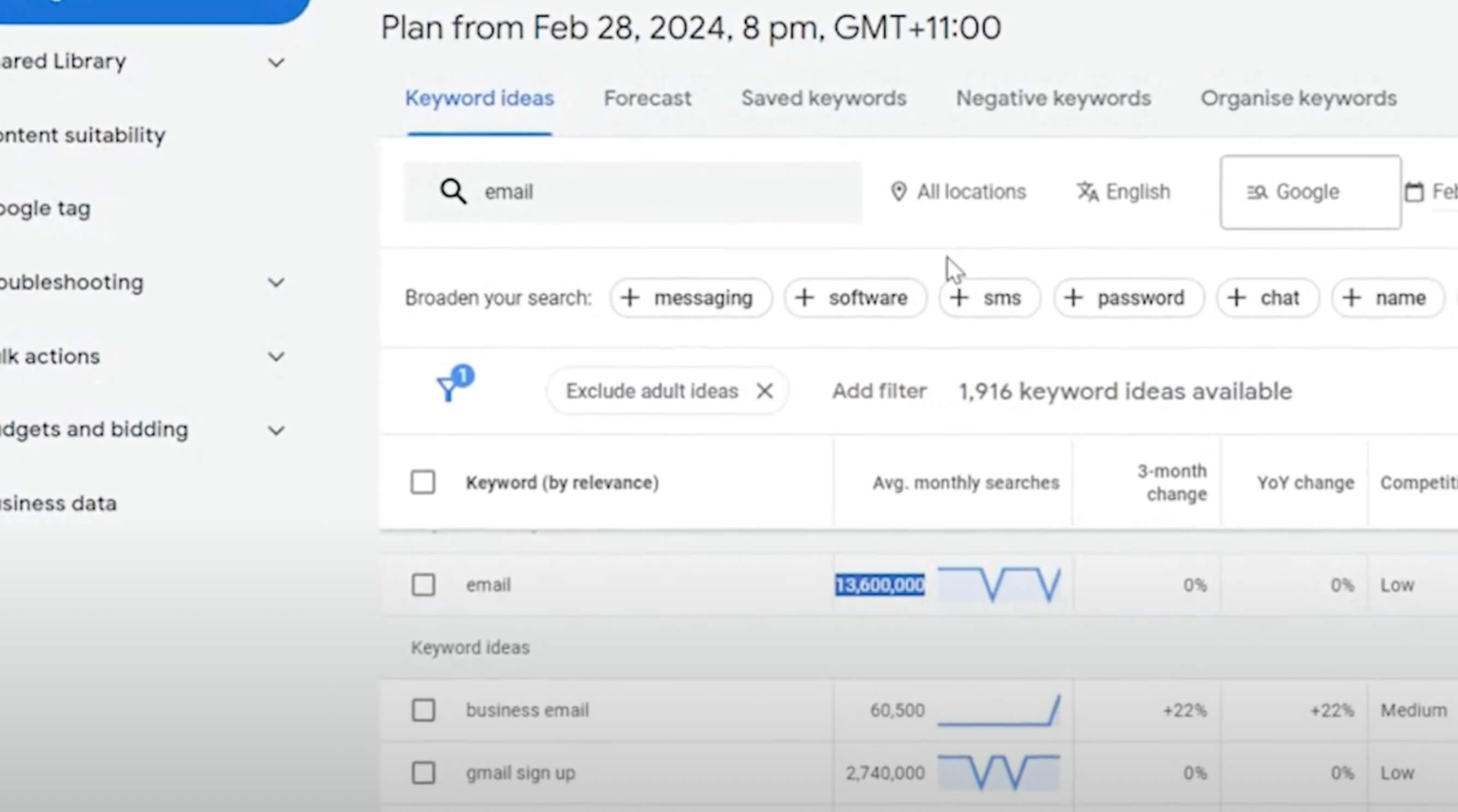Viewport: 1458px width, 812px height.
Task: Expand the Troubleshooting sidebar menu
Action: coord(276,282)
